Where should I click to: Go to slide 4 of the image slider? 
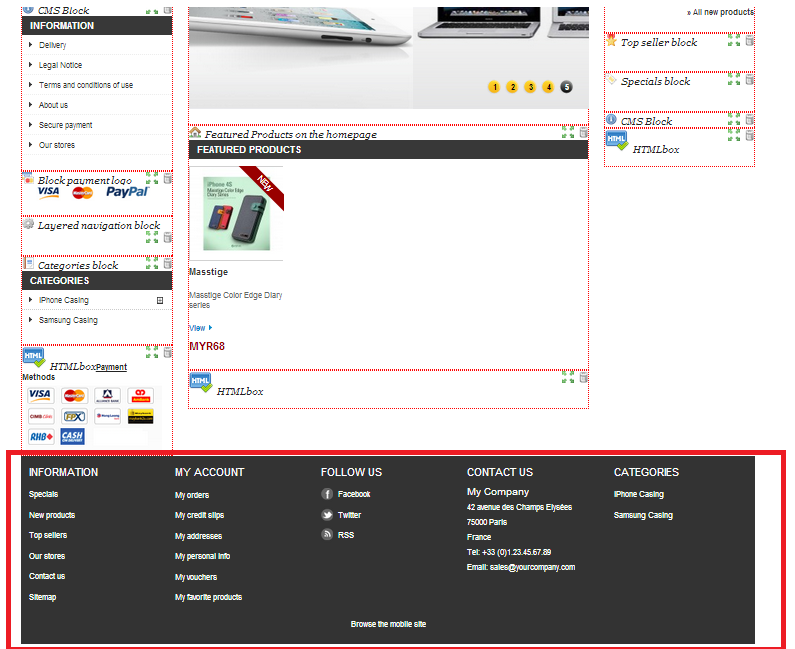click(548, 87)
